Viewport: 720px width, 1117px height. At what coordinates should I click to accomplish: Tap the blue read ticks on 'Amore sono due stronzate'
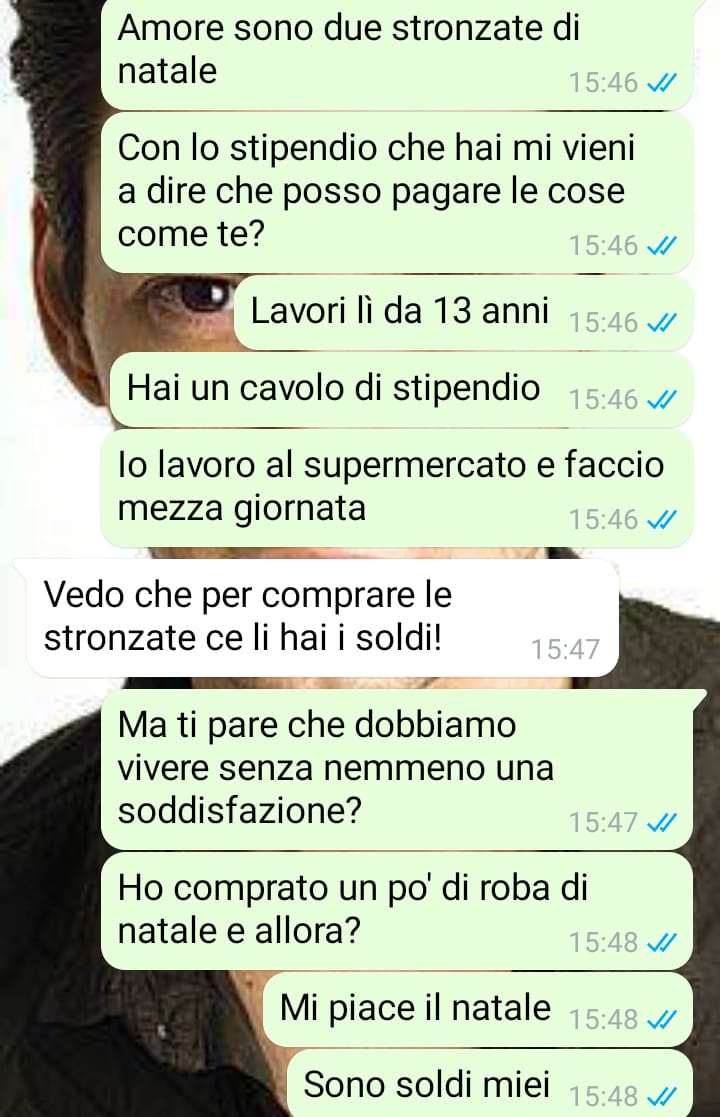click(661, 83)
